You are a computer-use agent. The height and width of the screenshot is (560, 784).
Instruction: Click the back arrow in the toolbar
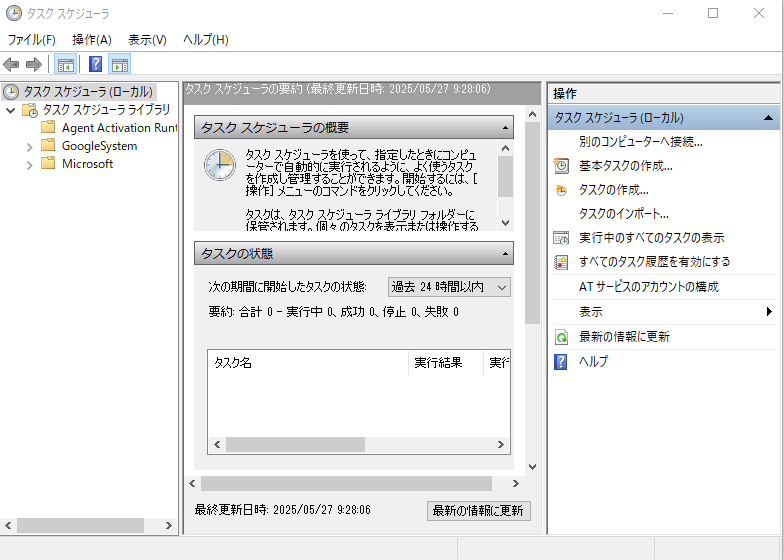click(x=12, y=65)
